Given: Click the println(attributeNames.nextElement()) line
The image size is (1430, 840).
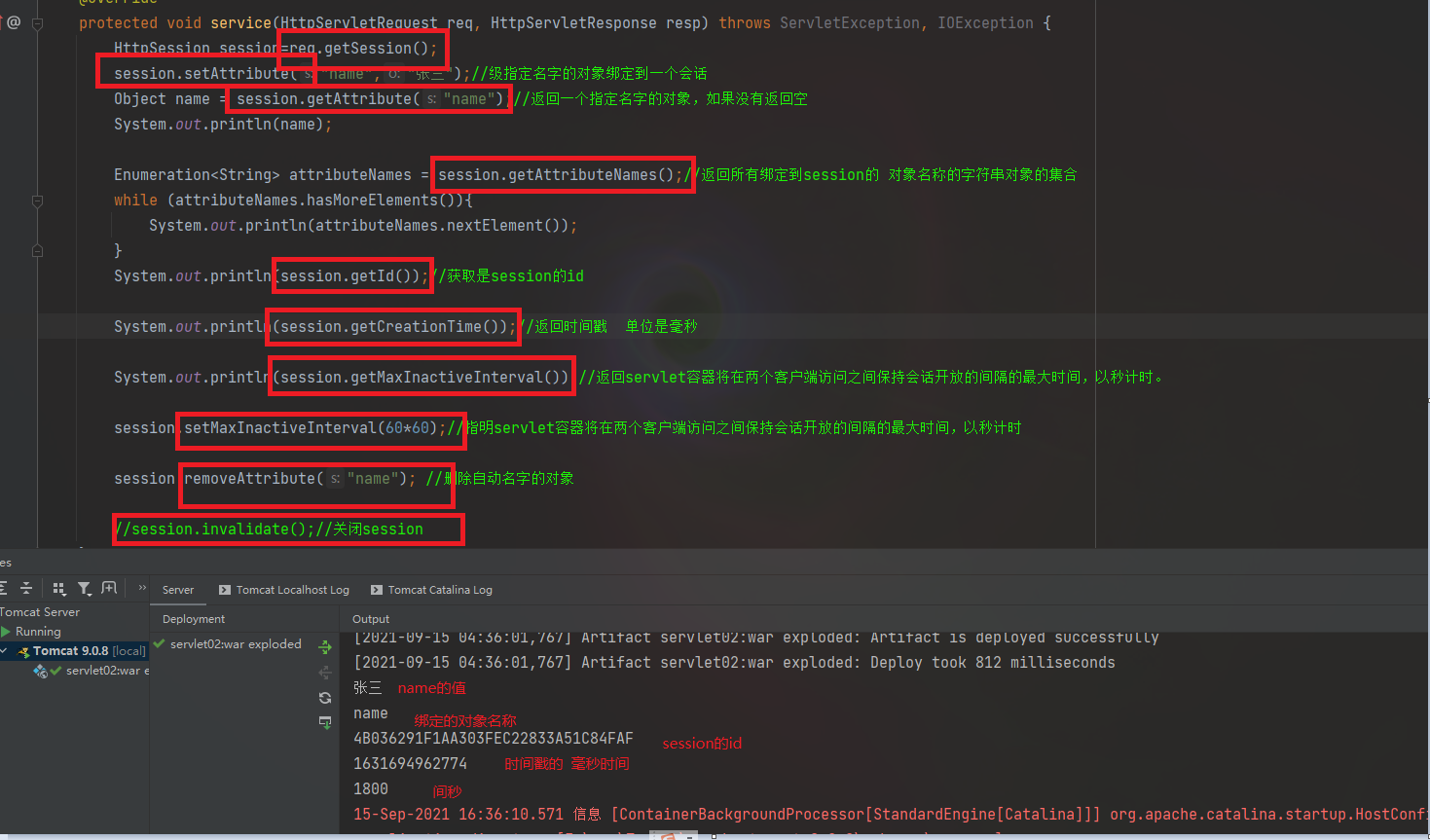Looking at the screenshot, I should (363, 226).
